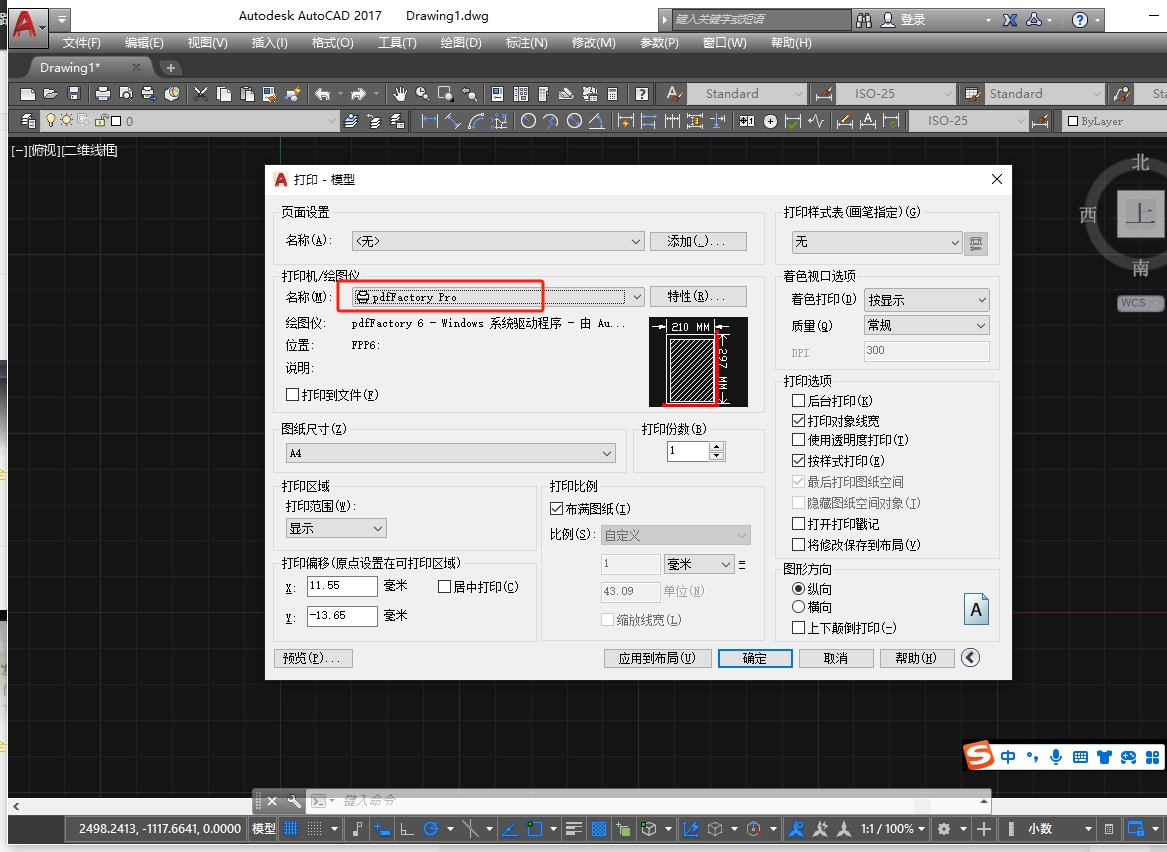Enable the 后台打印 checkbox

(799, 400)
